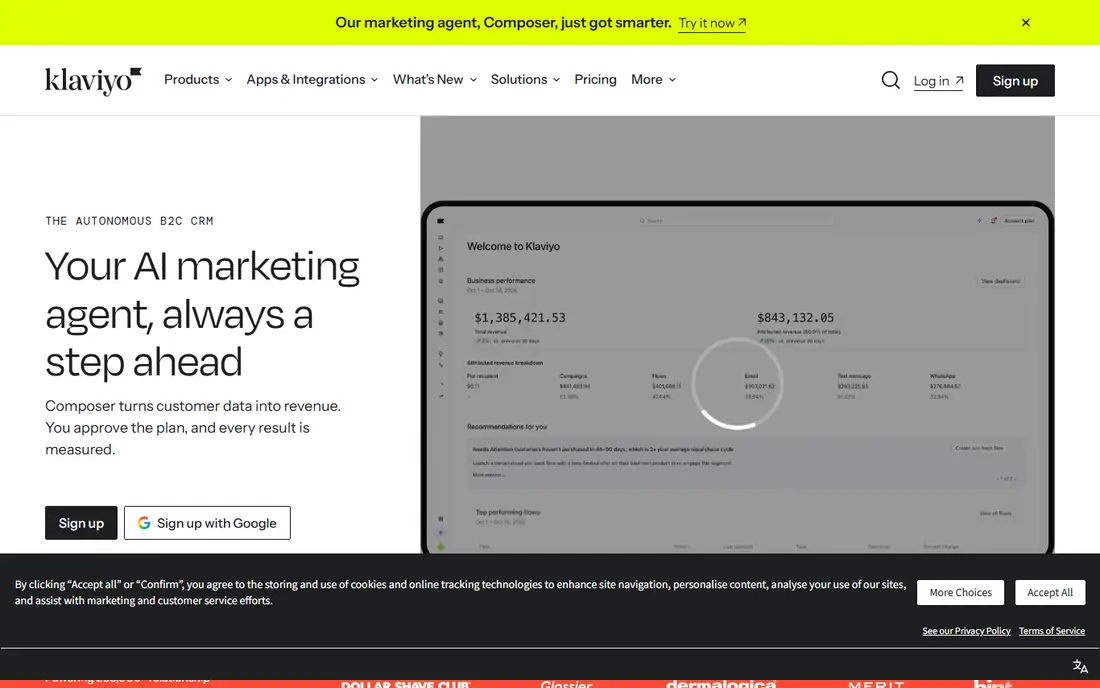1100x688 pixels.
Task: Click the arrow icon next to Log in
Action: coord(959,80)
